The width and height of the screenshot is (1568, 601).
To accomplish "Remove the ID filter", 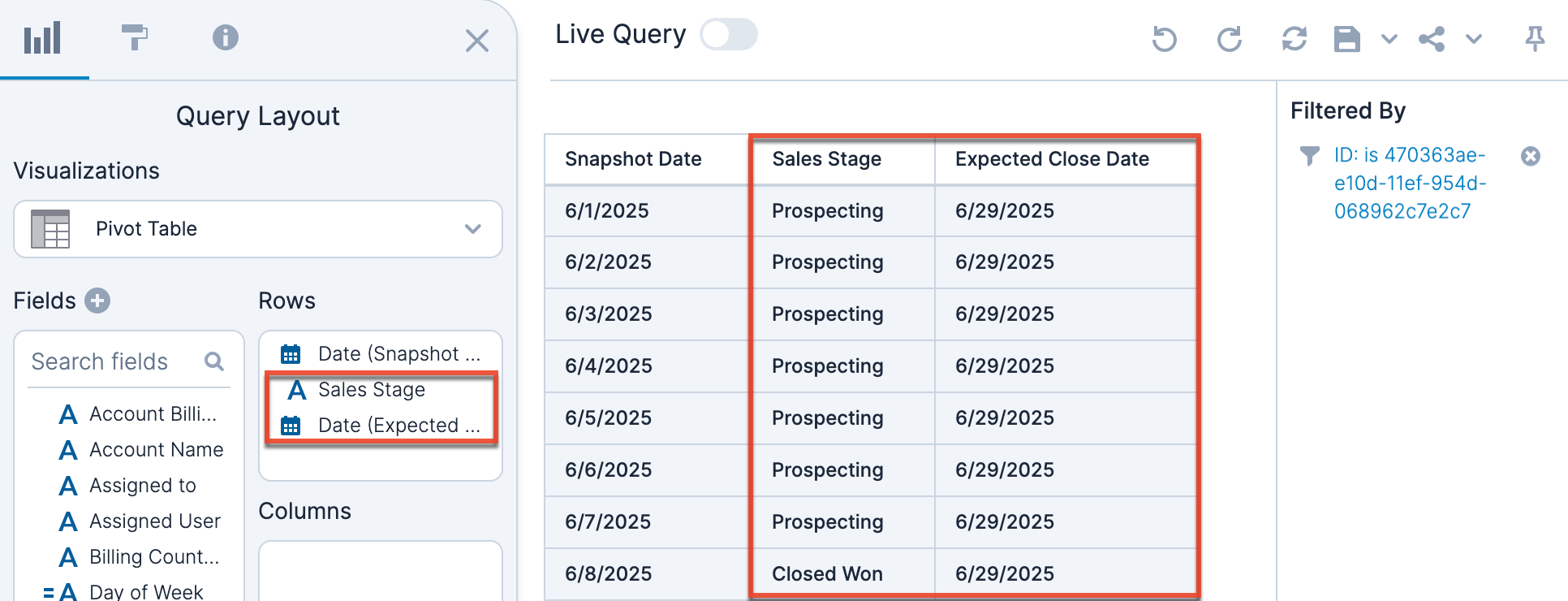I will click(x=1531, y=156).
